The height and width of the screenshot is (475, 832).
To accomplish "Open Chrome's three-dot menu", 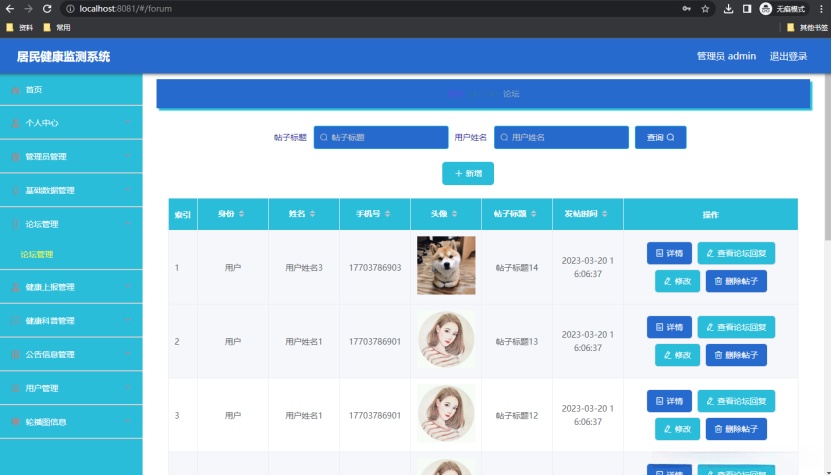I will point(821,8).
